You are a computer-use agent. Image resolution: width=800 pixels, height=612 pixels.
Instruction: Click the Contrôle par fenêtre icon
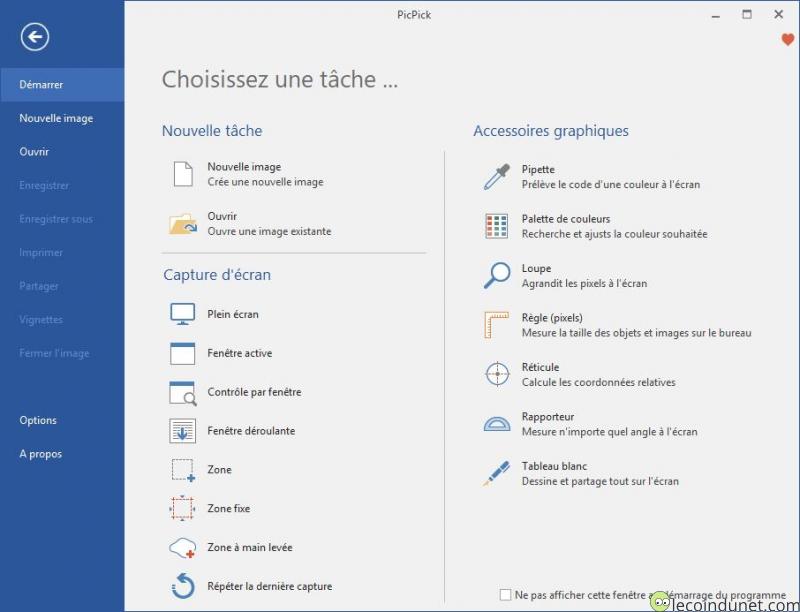coord(183,392)
